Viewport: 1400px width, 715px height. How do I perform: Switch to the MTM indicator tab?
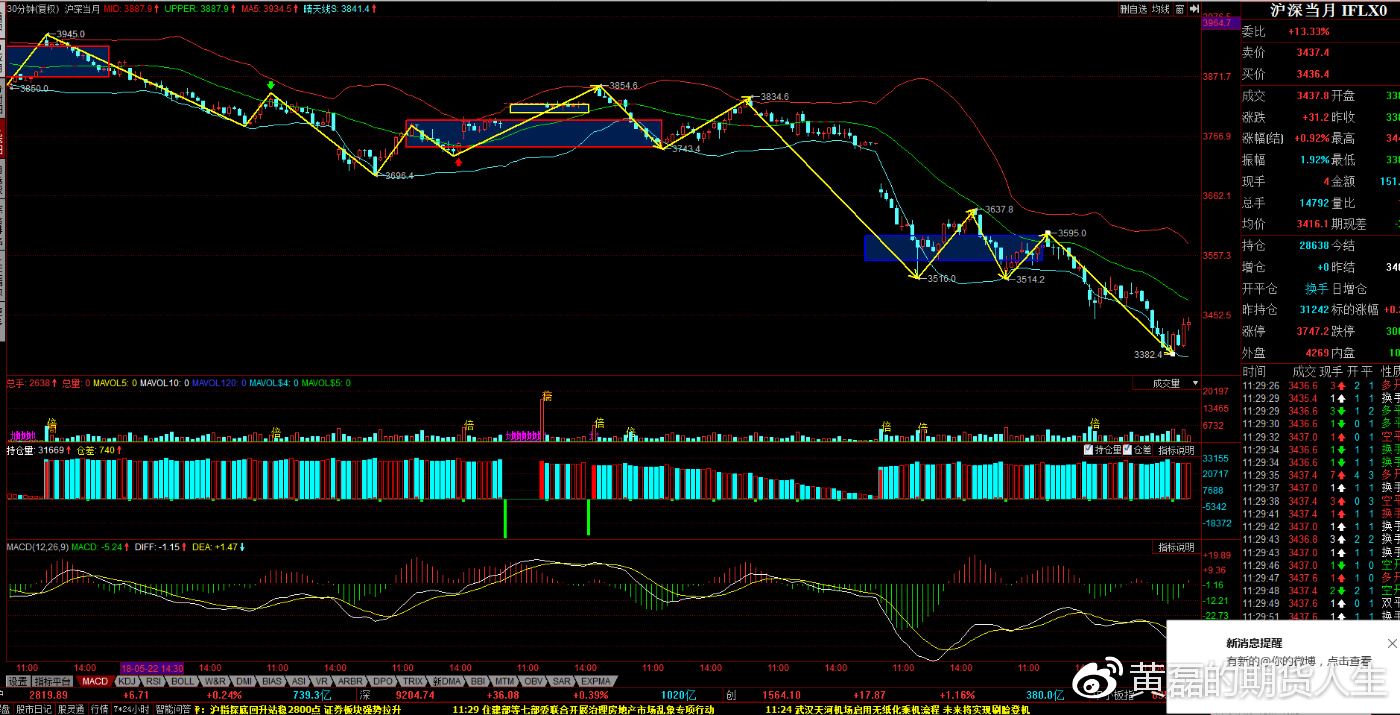(x=507, y=681)
